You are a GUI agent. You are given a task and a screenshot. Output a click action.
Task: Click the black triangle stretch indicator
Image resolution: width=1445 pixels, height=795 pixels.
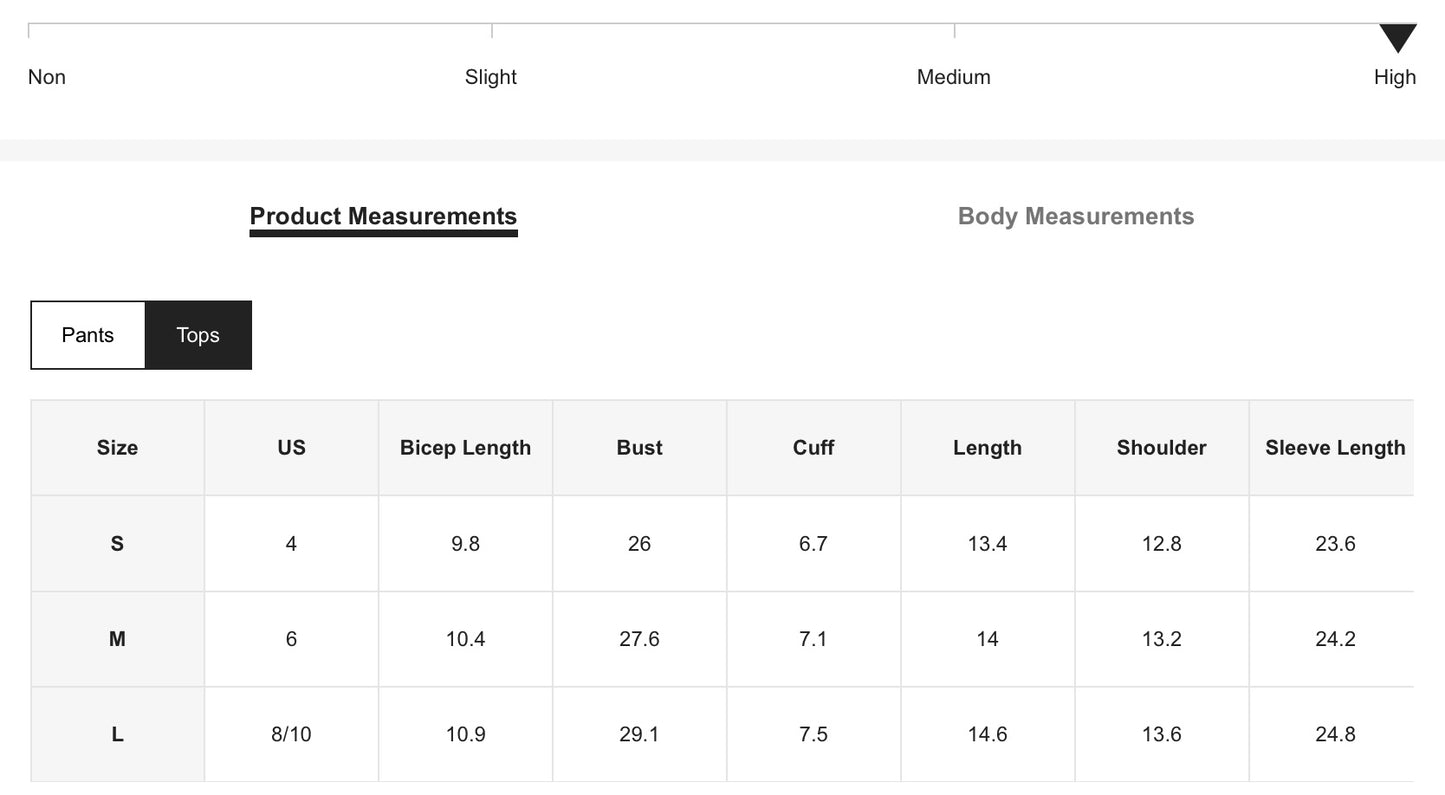pyautogui.click(x=1397, y=38)
